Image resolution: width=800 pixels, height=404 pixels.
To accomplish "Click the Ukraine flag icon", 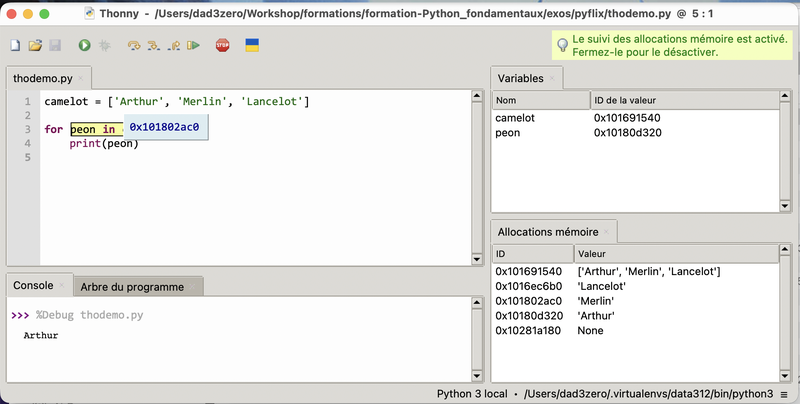I will (252, 45).
